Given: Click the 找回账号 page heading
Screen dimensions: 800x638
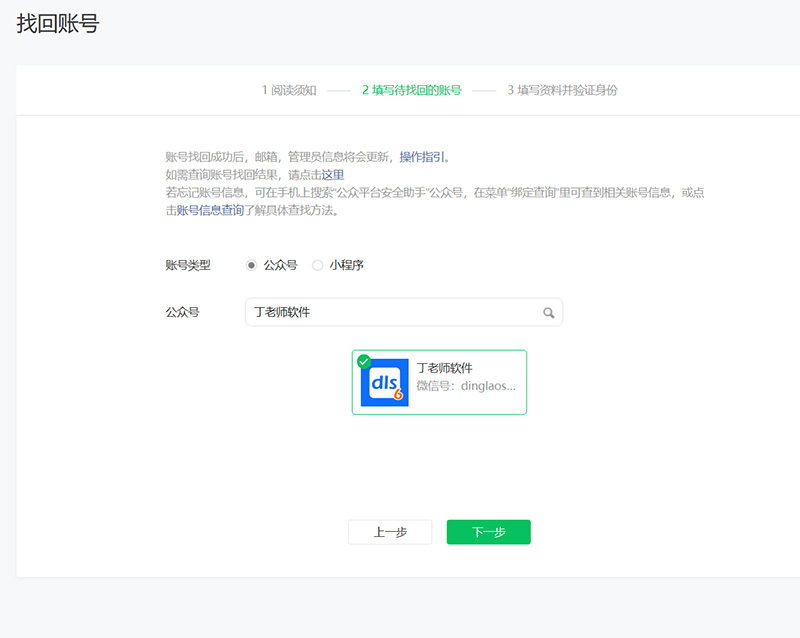Looking at the screenshot, I should click(58, 25).
